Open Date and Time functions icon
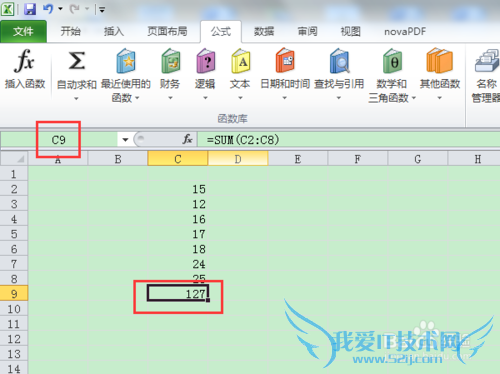The width and height of the screenshot is (500, 374). pyautogui.click(x=285, y=60)
